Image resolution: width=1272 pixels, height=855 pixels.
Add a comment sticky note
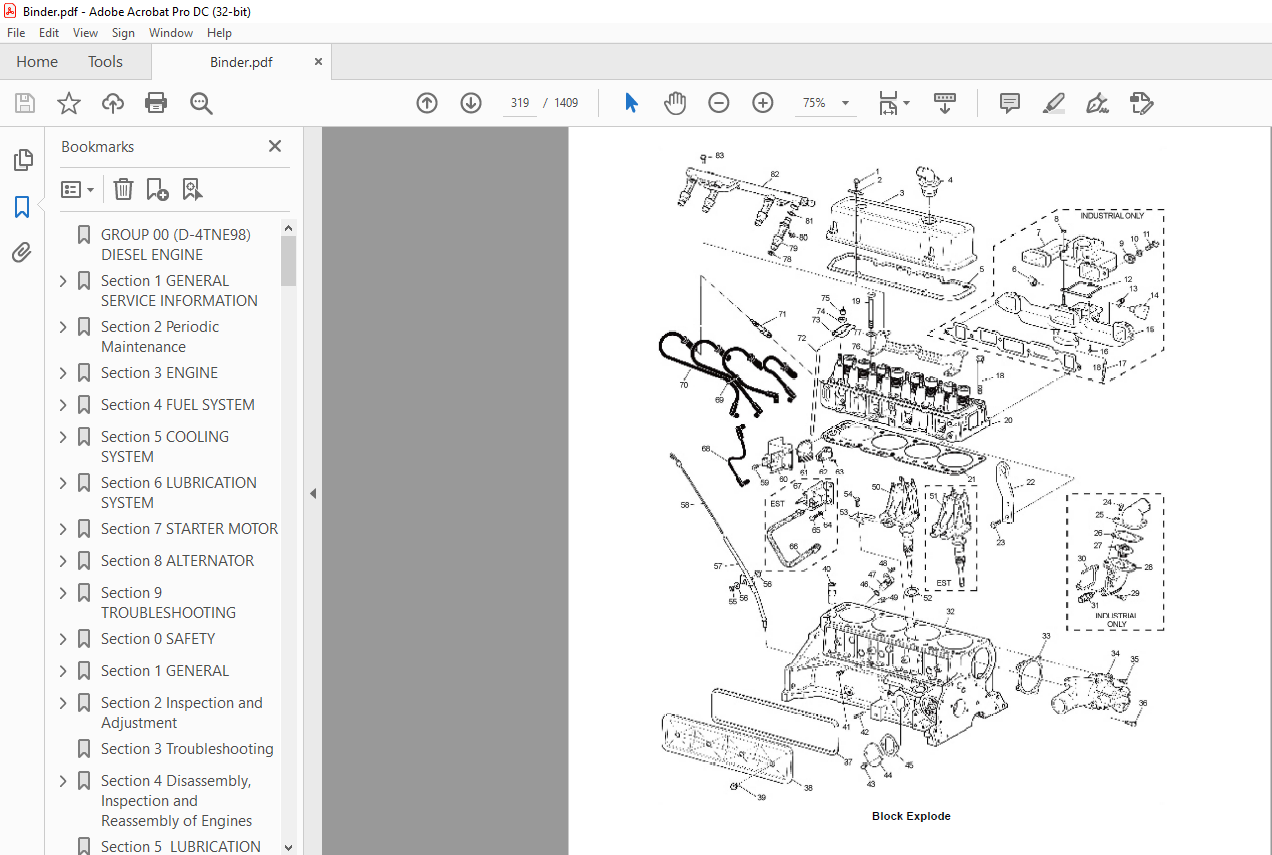pyautogui.click(x=1010, y=103)
